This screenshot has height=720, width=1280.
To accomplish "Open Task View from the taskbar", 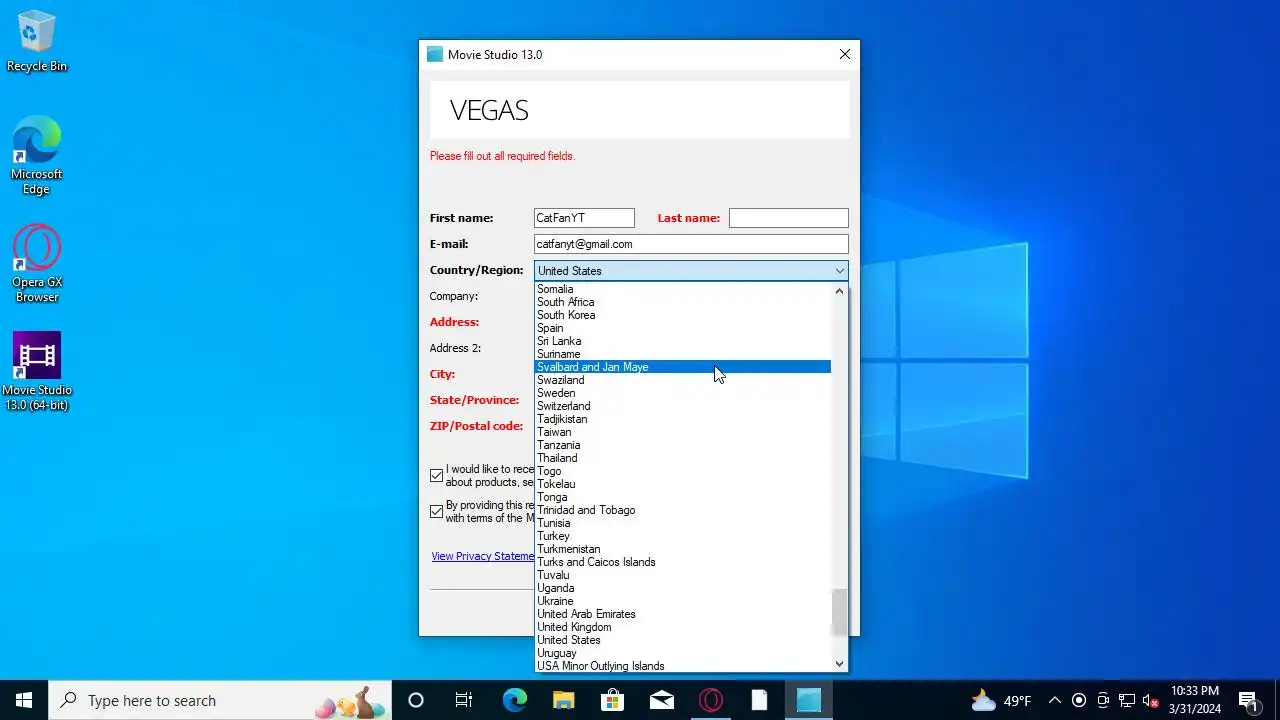I will pos(464,700).
